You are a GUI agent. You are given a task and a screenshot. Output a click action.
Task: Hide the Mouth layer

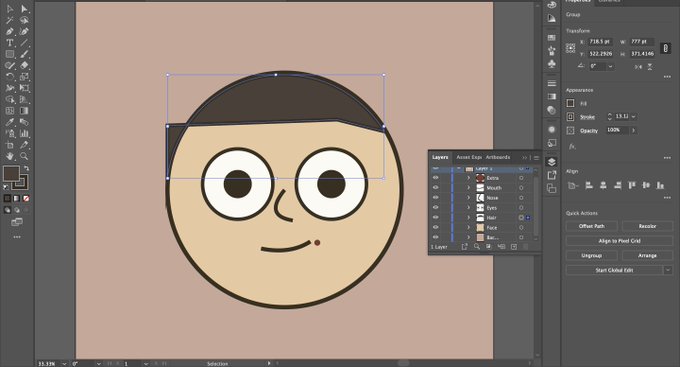pyautogui.click(x=435, y=188)
